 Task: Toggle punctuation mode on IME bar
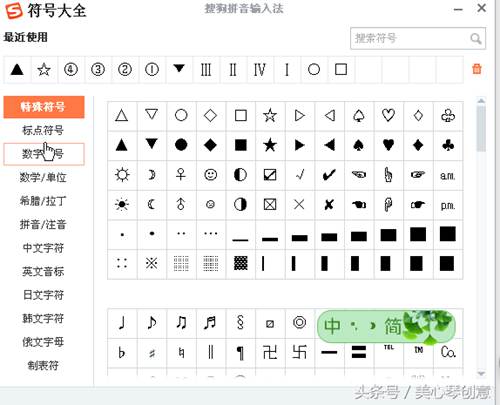354,325
